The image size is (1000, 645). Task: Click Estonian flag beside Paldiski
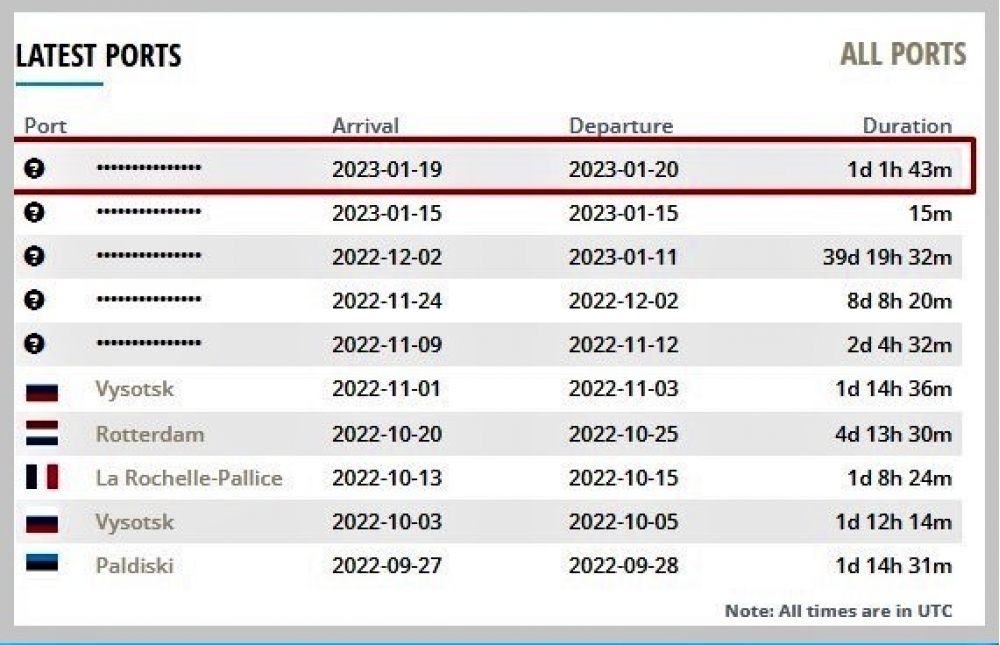pos(42,563)
